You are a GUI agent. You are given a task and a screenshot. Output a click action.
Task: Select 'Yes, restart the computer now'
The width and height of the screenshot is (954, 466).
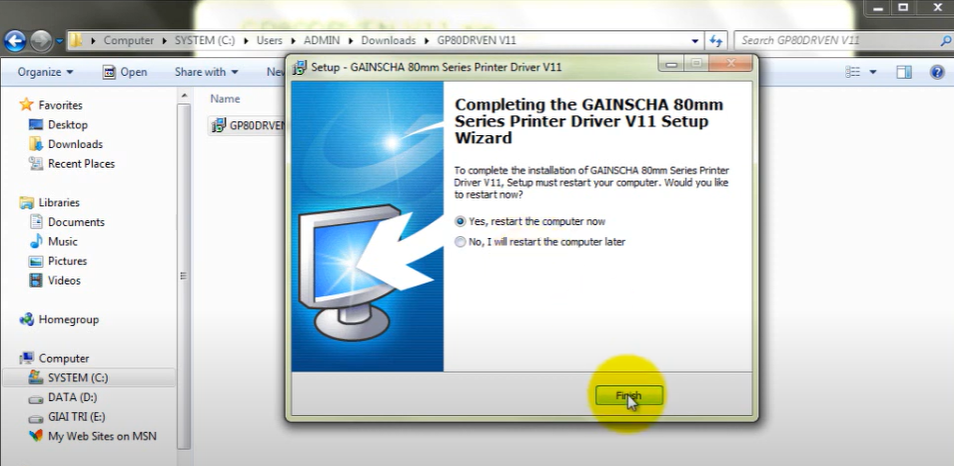(531, 221)
